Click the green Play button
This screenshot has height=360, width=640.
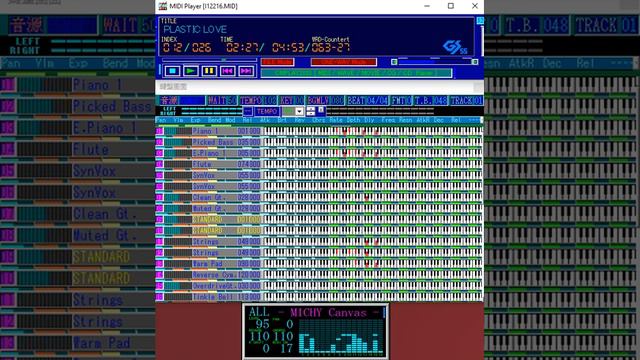tap(190, 71)
